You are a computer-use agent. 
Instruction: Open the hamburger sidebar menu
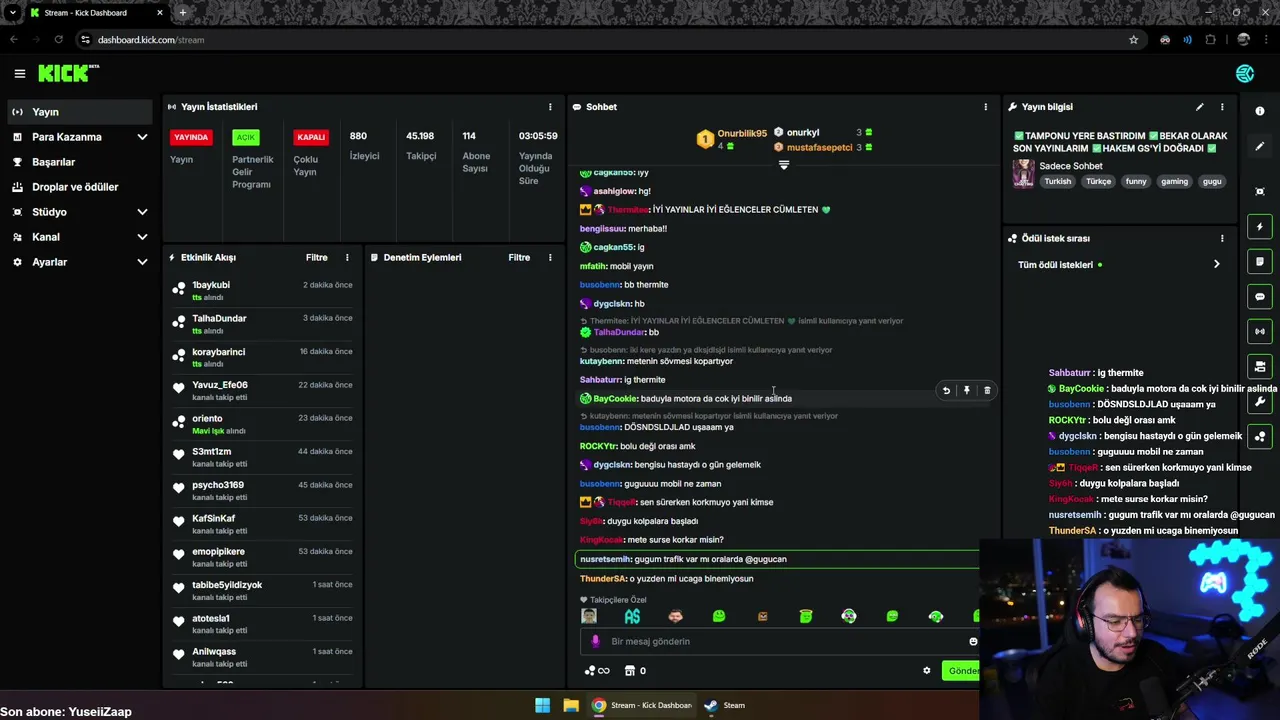click(x=19, y=73)
